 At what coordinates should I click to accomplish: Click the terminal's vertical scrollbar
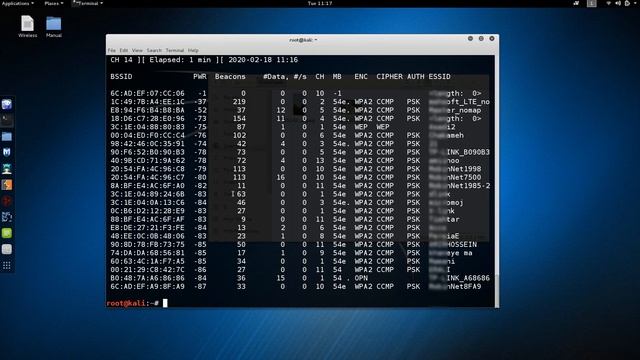click(x=497, y=181)
